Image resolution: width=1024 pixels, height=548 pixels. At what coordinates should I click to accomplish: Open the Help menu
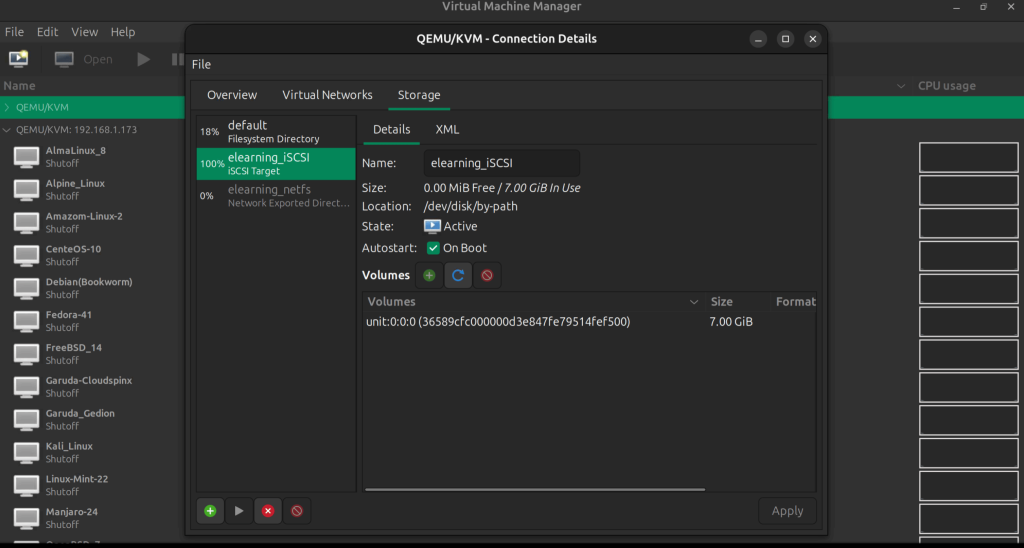(x=123, y=31)
